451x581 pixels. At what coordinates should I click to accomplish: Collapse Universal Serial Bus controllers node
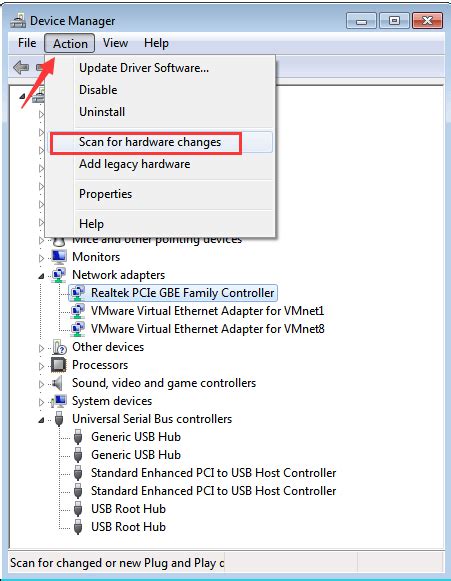[x=41, y=420]
